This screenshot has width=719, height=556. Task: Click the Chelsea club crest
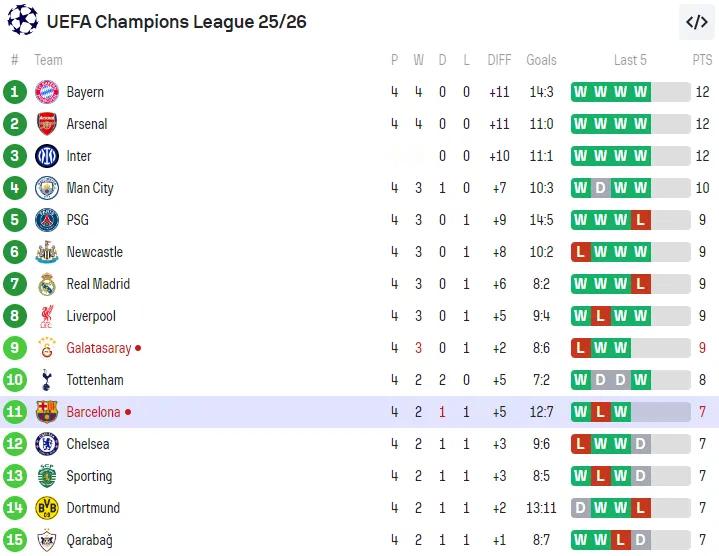[x=47, y=444]
